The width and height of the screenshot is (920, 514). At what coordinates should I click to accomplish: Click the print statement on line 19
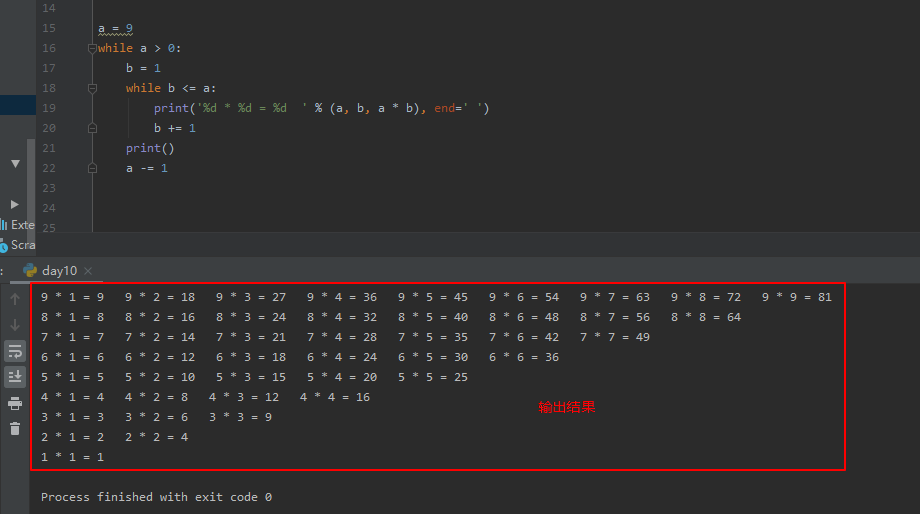point(322,108)
